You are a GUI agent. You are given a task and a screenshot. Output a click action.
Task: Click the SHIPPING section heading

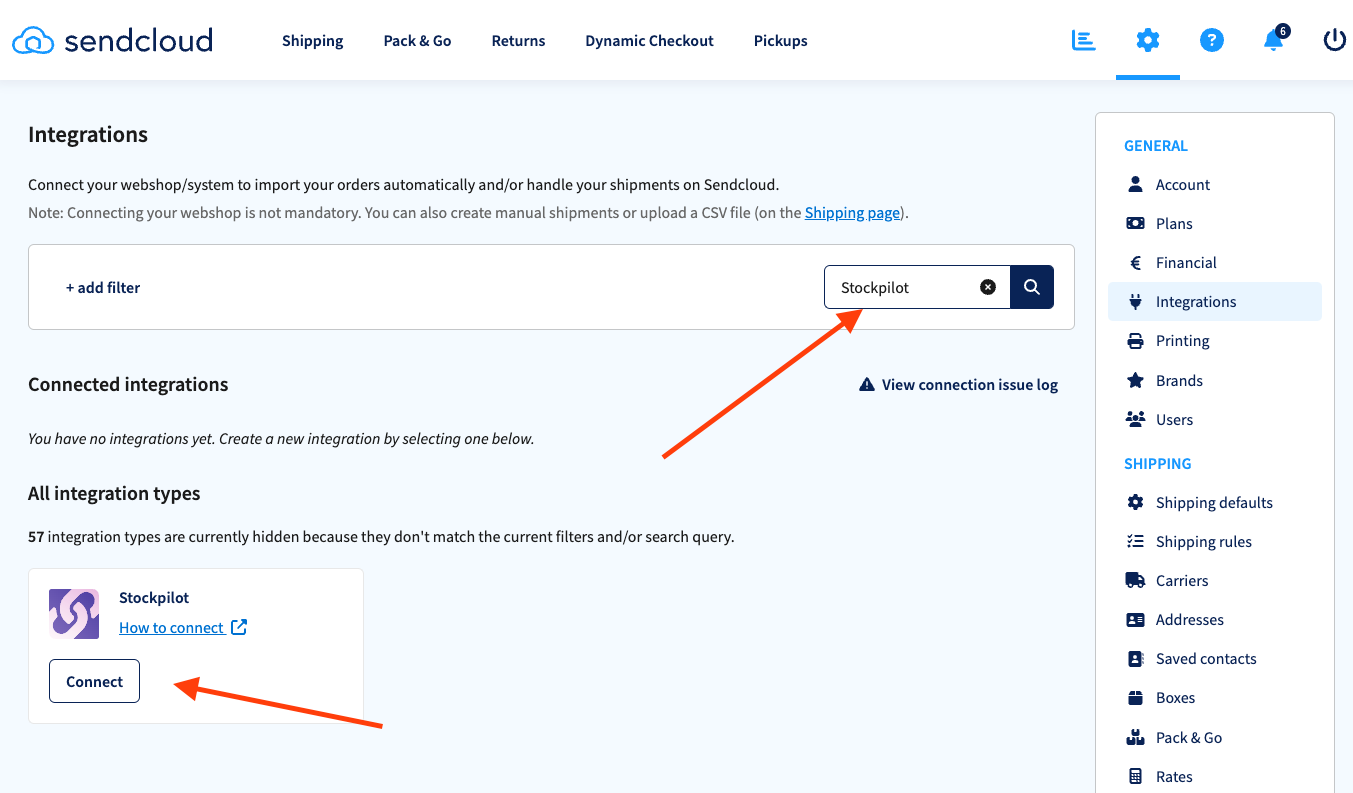click(1158, 464)
